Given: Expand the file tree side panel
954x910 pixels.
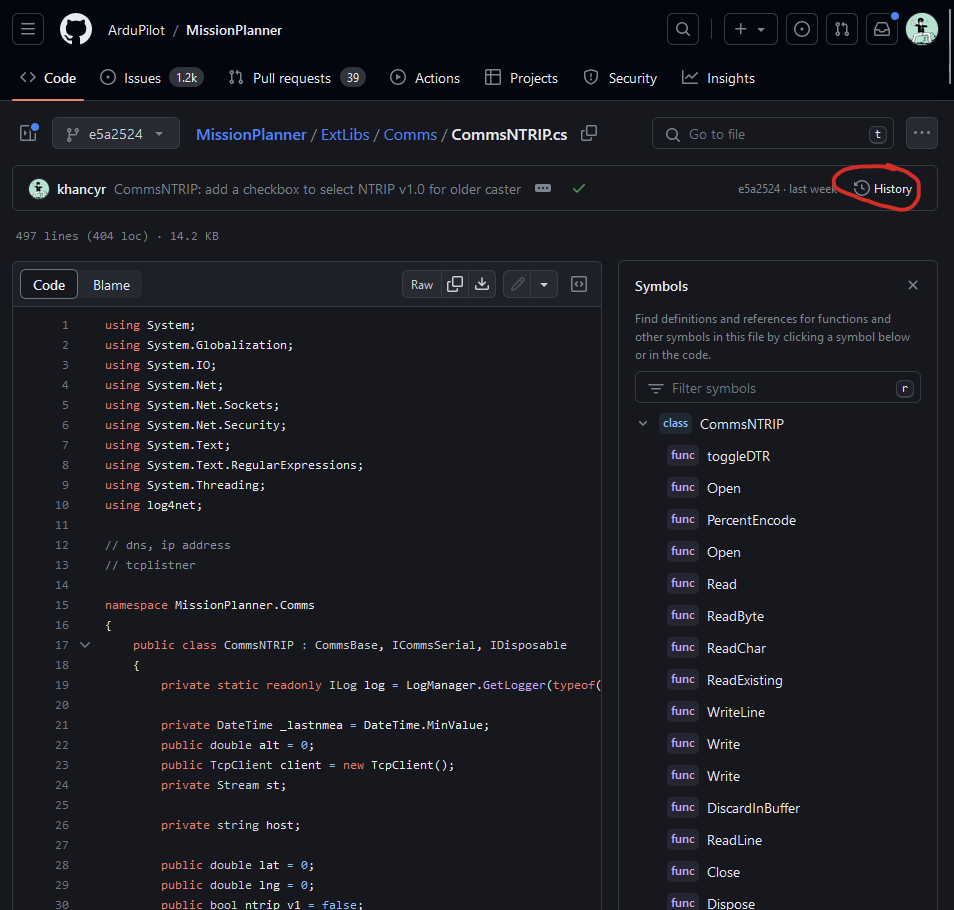Looking at the screenshot, I should pos(28,133).
